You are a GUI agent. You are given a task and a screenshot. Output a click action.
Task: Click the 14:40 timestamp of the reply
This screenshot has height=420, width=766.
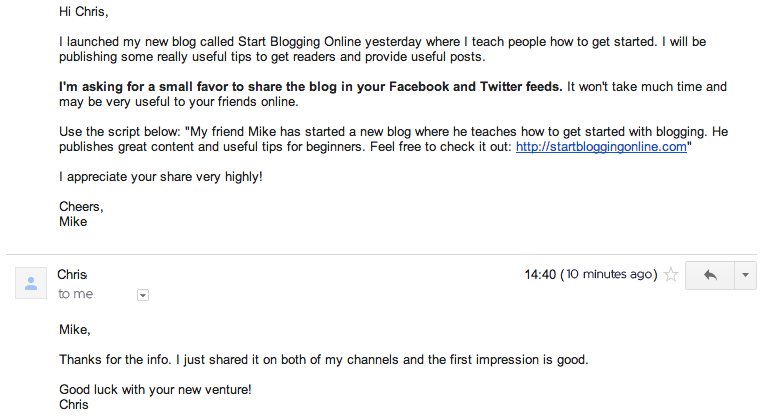point(540,274)
